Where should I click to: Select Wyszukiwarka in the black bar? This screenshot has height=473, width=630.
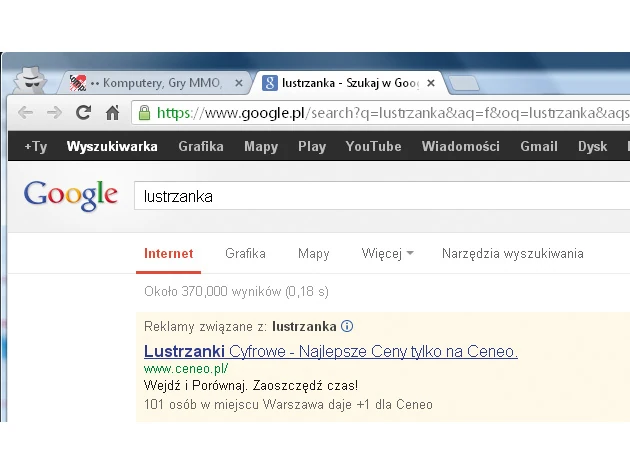click(112, 146)
